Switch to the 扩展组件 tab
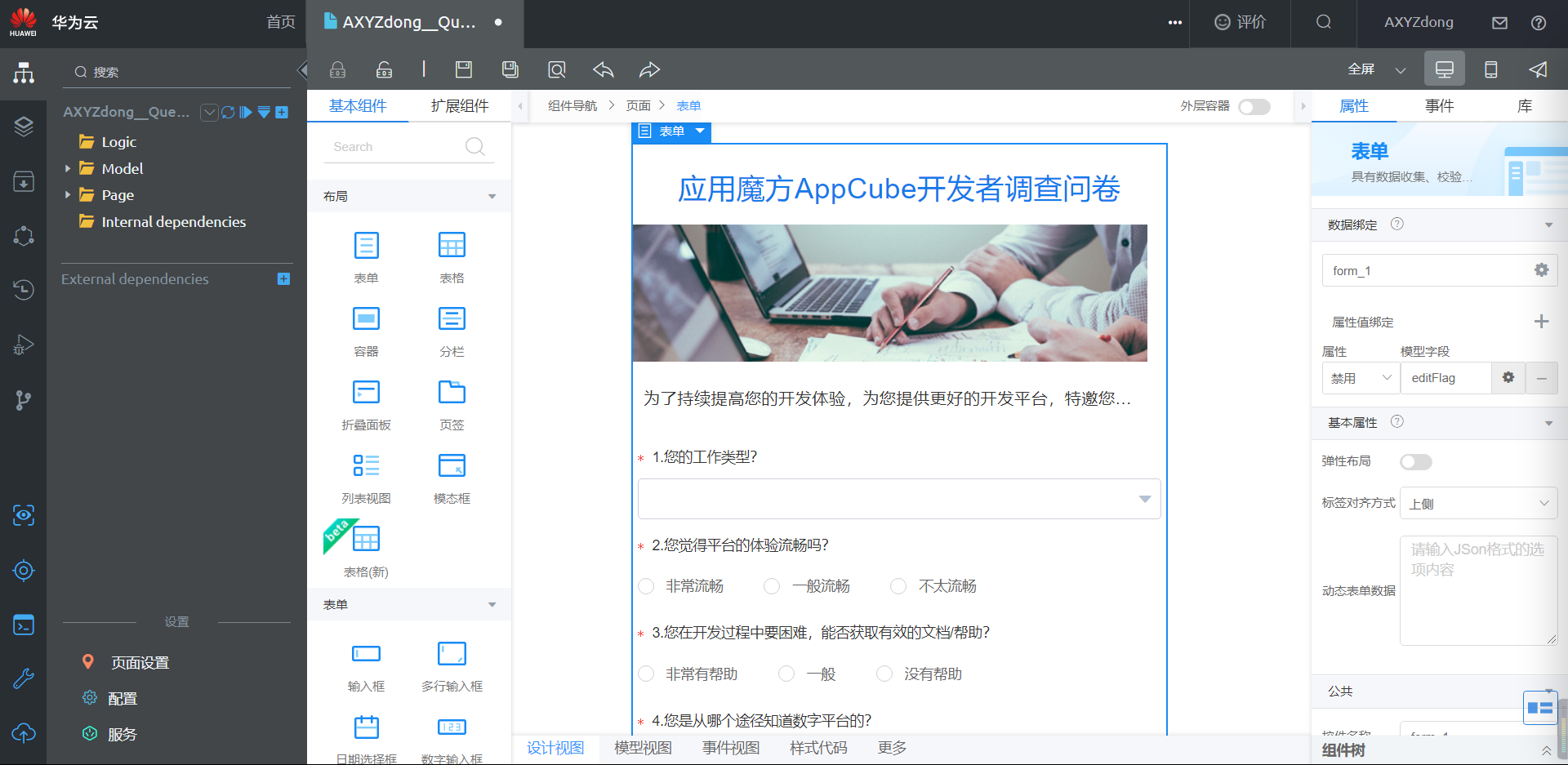 point(460,106)
